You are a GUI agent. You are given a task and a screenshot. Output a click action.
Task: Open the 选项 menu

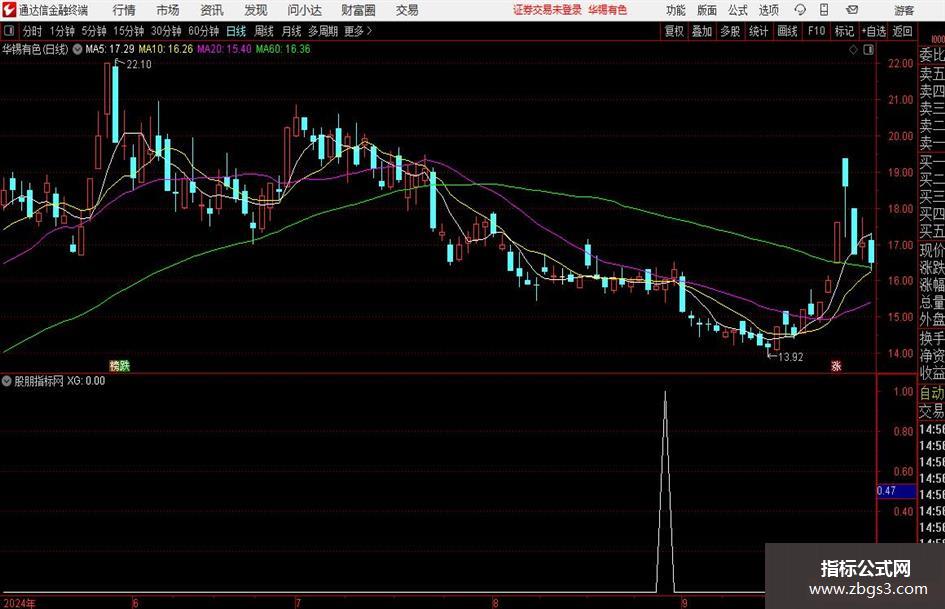(x=768, y=10)
